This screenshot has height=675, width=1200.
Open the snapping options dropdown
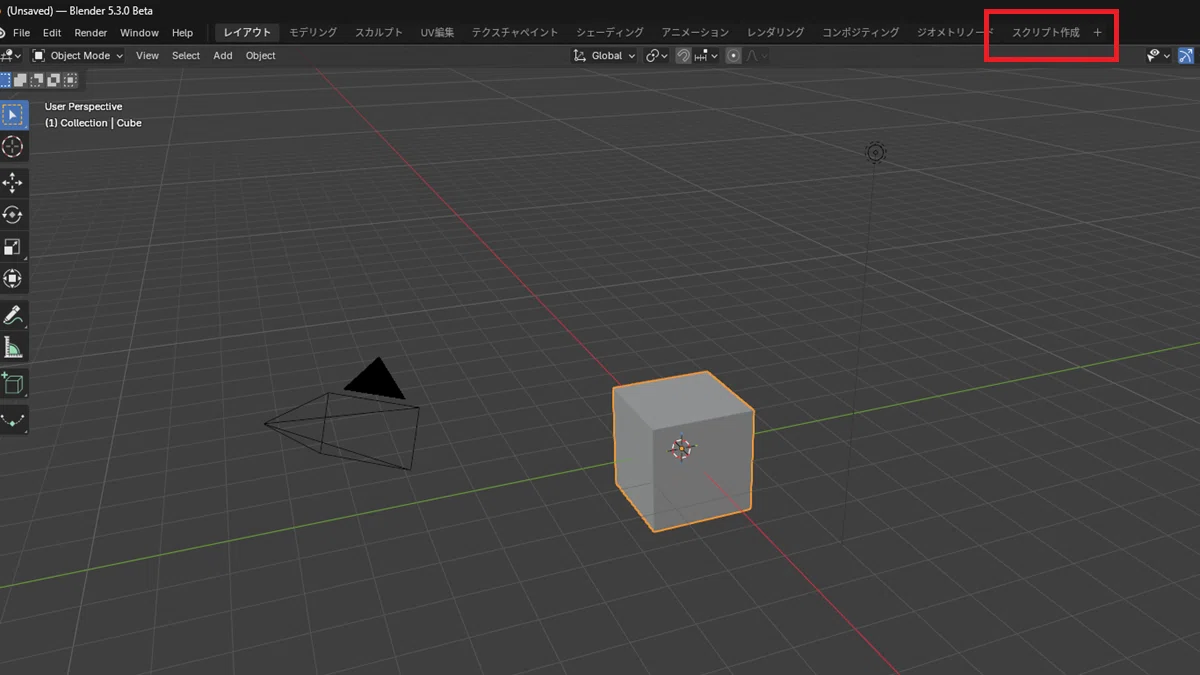(706, 56)
